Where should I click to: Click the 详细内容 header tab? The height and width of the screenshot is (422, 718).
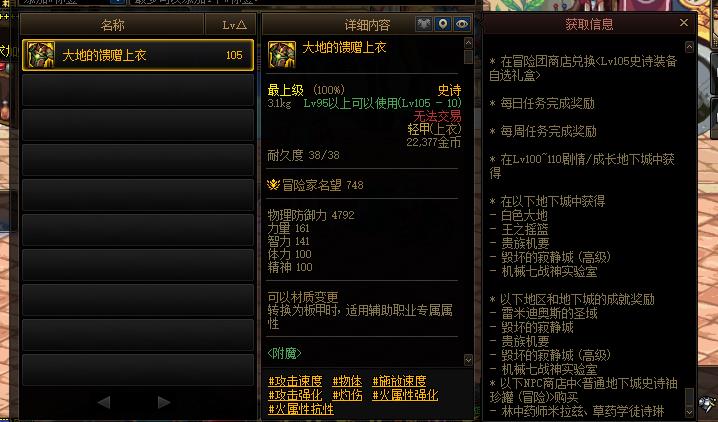pos(367,24)
